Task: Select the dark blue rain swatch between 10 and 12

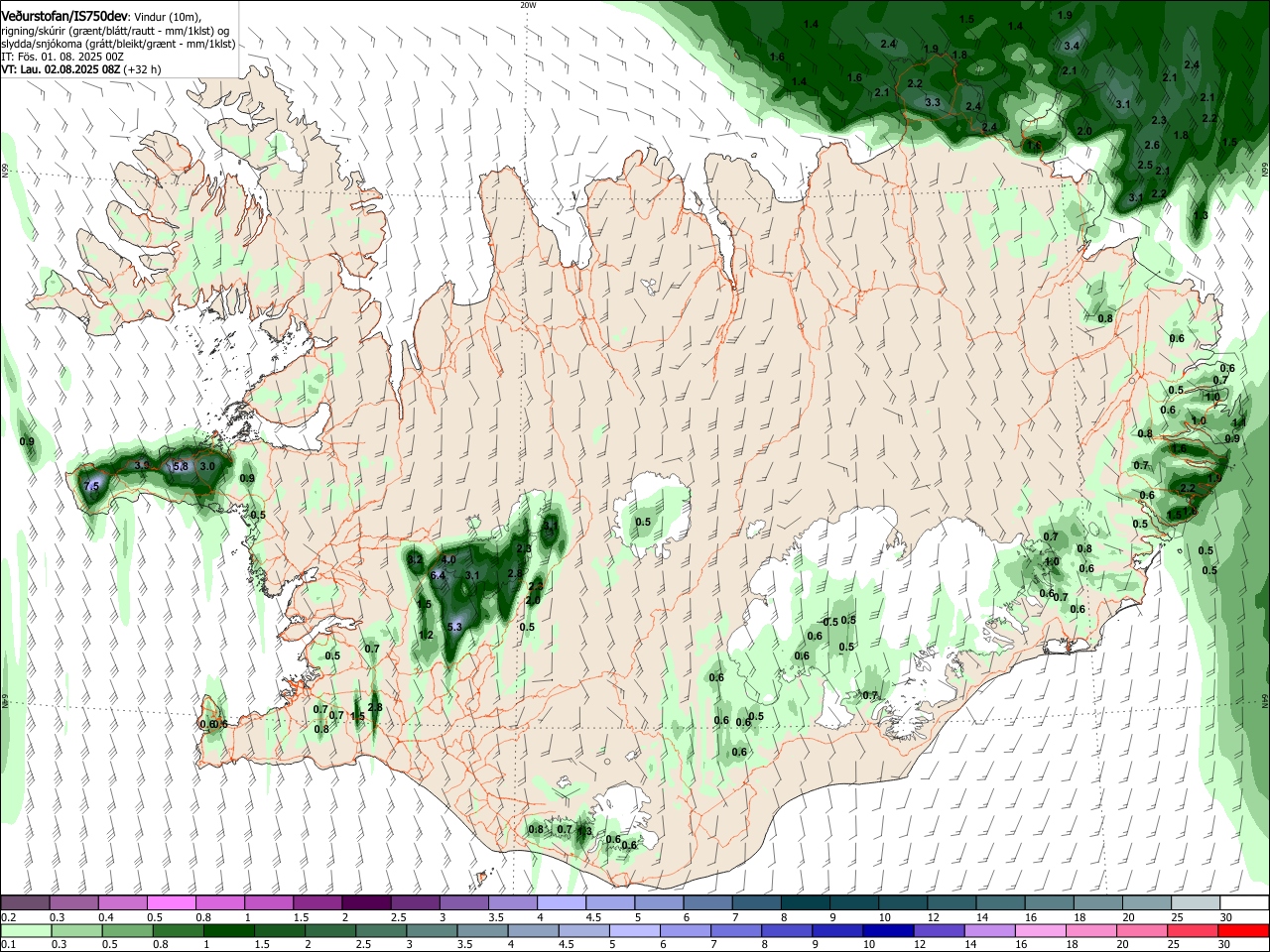Action: [x=886, y=930]
